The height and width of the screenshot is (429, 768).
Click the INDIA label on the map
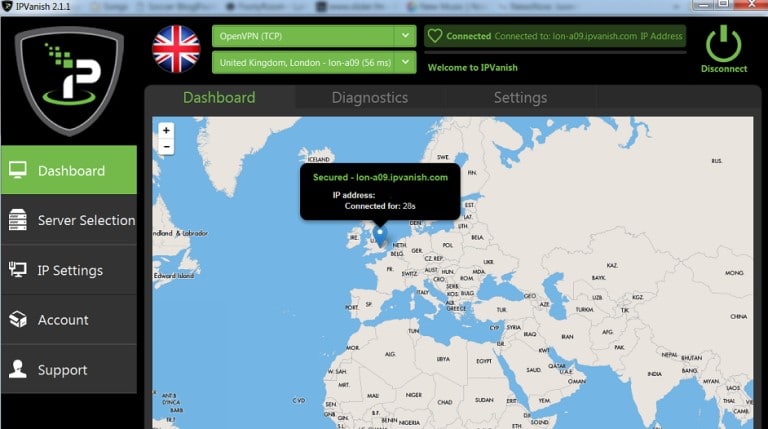(x=654, y=374)
